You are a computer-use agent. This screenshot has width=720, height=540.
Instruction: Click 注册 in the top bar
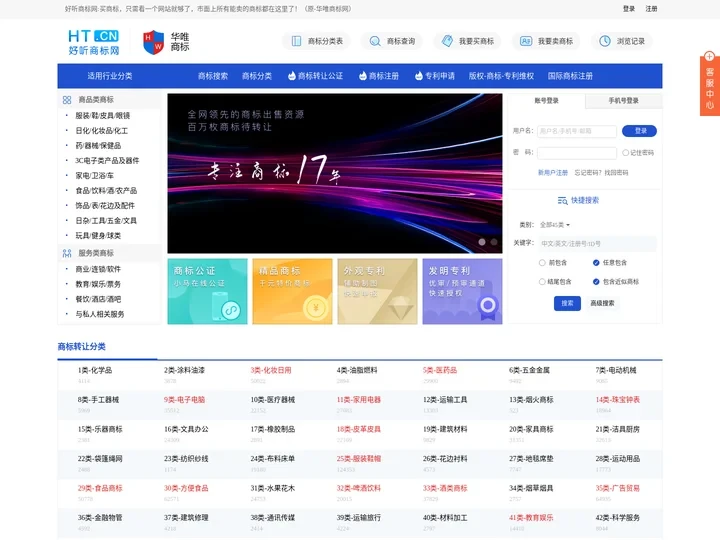pyautogui.click(x=651, y=9)
